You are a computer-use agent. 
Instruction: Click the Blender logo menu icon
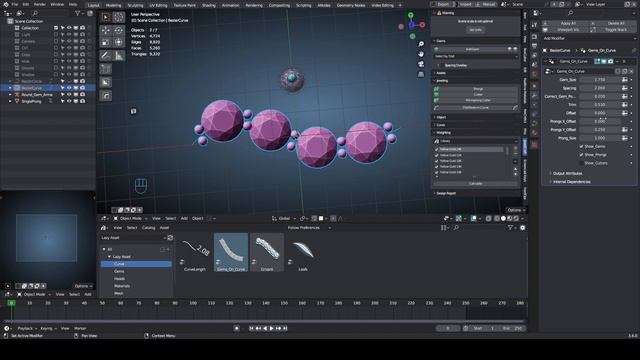5,4
